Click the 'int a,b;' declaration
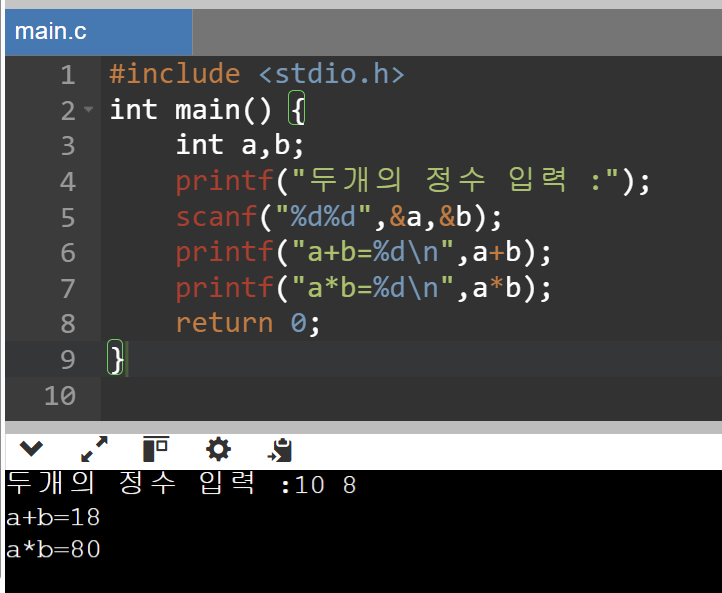The width and height of the screenshot is (722, 593). pyautogui.click(x=240, y=145)
